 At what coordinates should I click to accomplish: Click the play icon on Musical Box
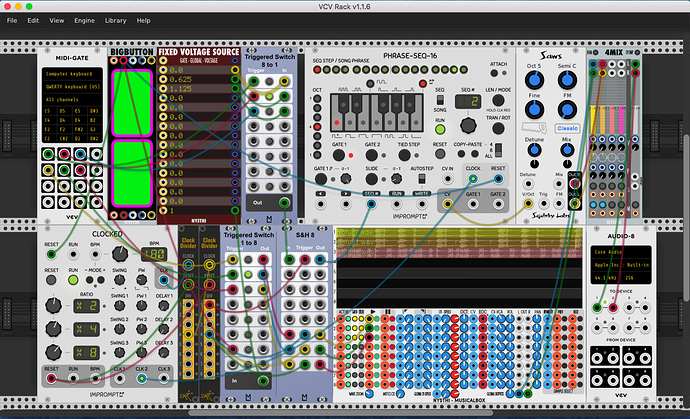pos(373,312)
